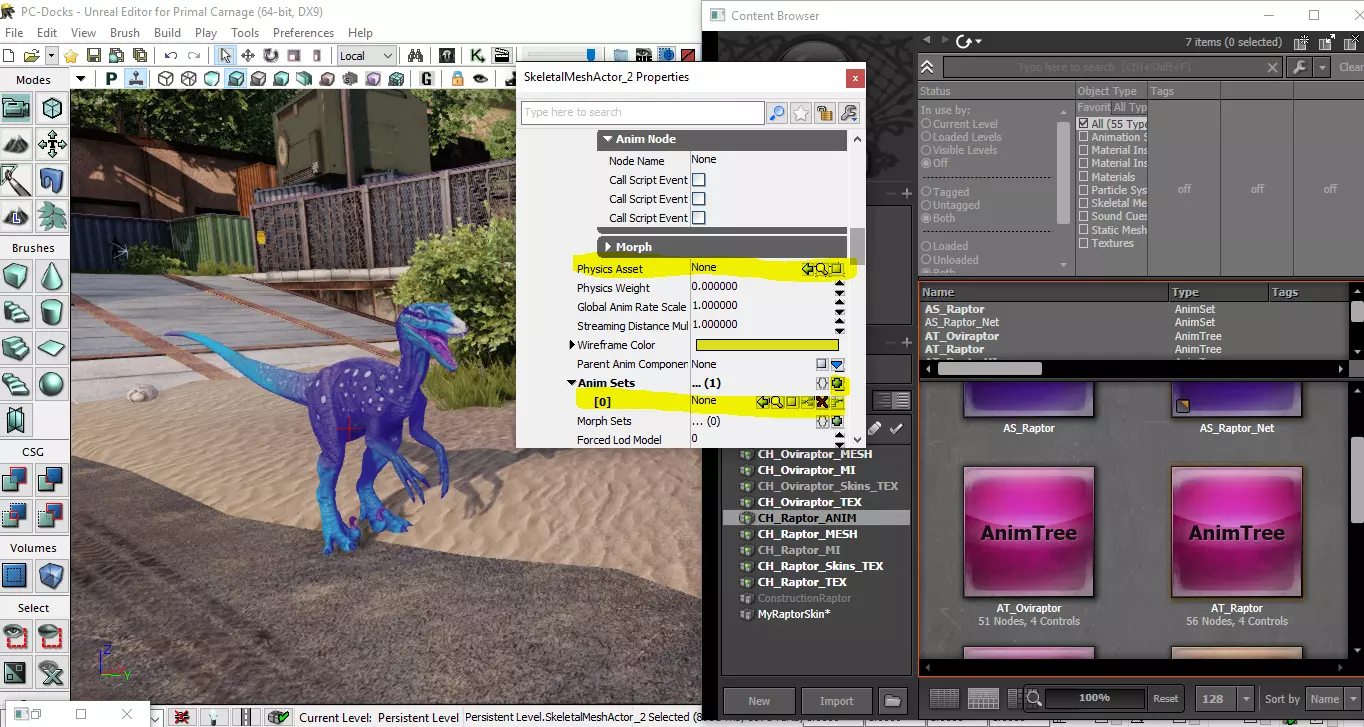1364x727 pixels.
Task: Open the Tools menu
Action: coord(245,33)
